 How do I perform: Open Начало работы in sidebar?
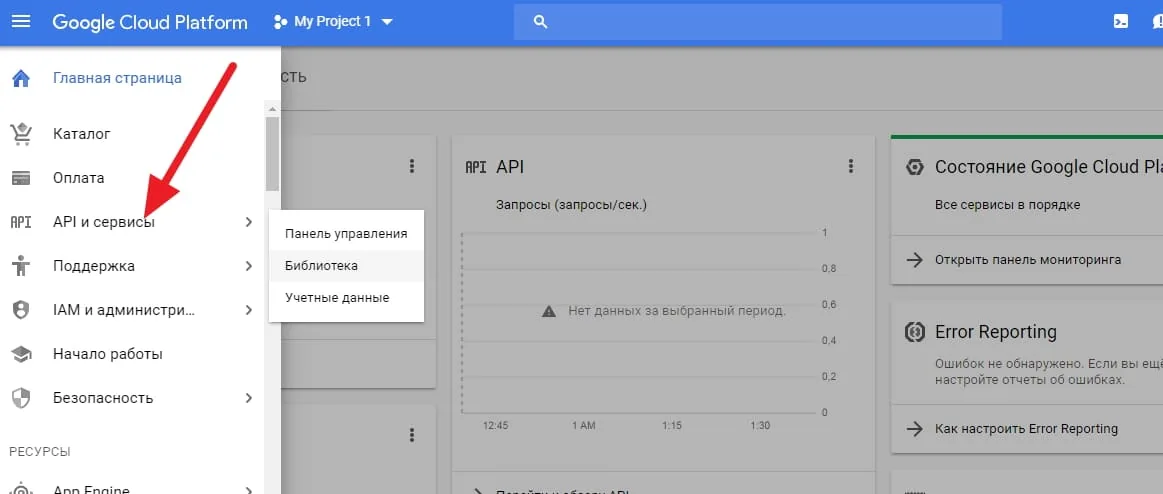[x=108, y=354]
